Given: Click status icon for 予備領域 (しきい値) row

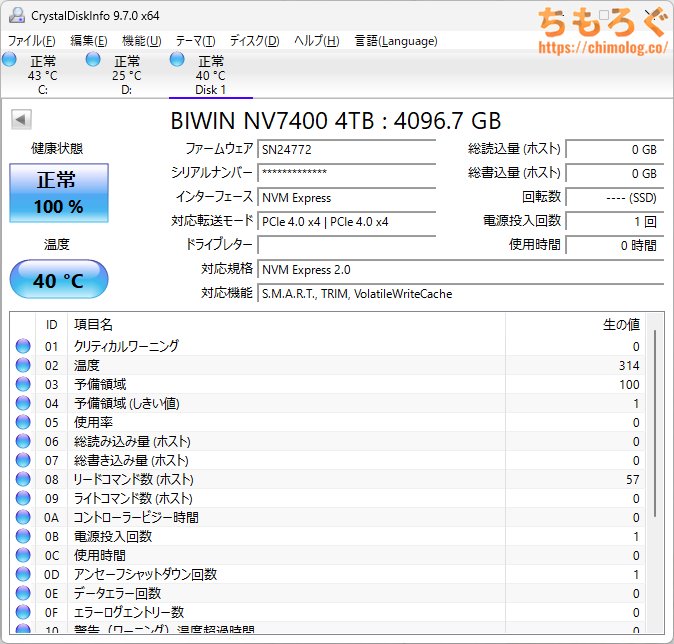Looking at the screenshot, I should (23, 403).
